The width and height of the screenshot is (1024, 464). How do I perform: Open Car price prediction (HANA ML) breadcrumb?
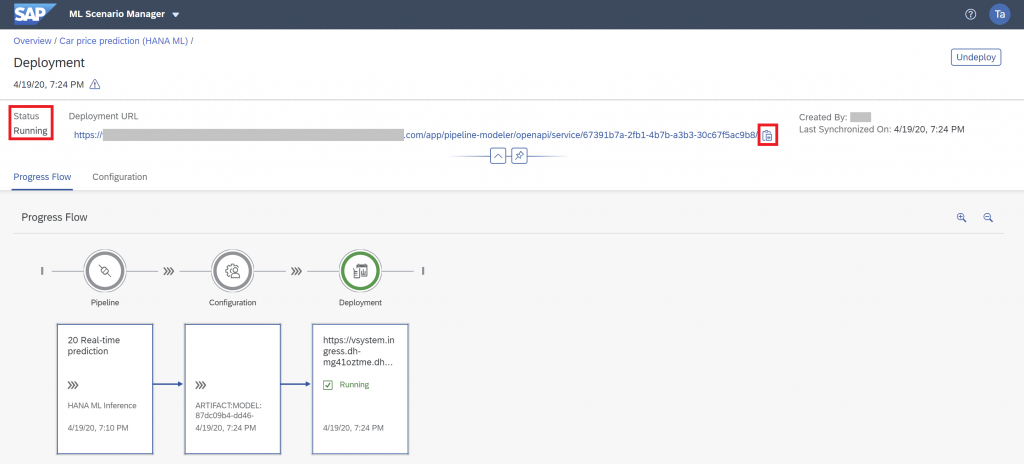point(124,41)
